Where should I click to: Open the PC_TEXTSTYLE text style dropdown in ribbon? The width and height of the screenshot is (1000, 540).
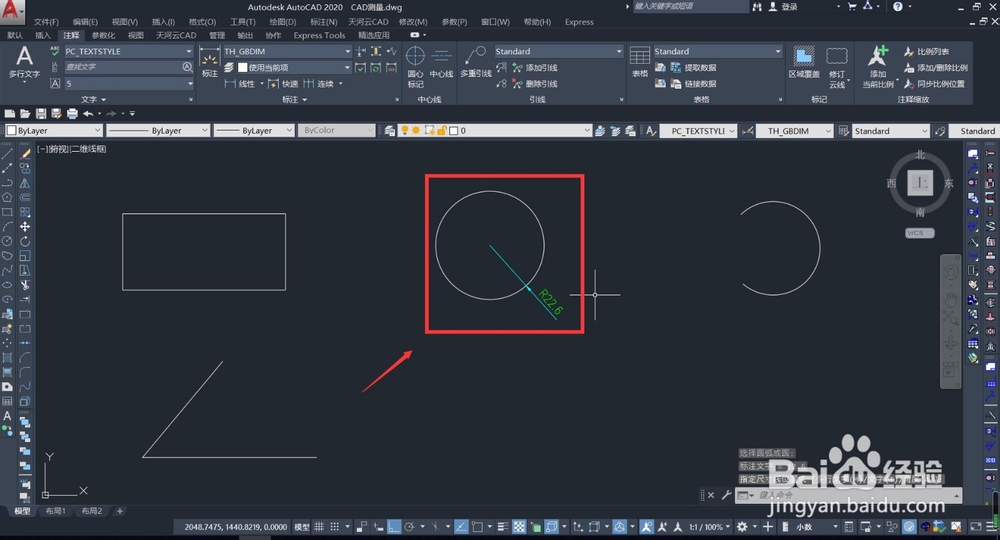click(128, 51)
